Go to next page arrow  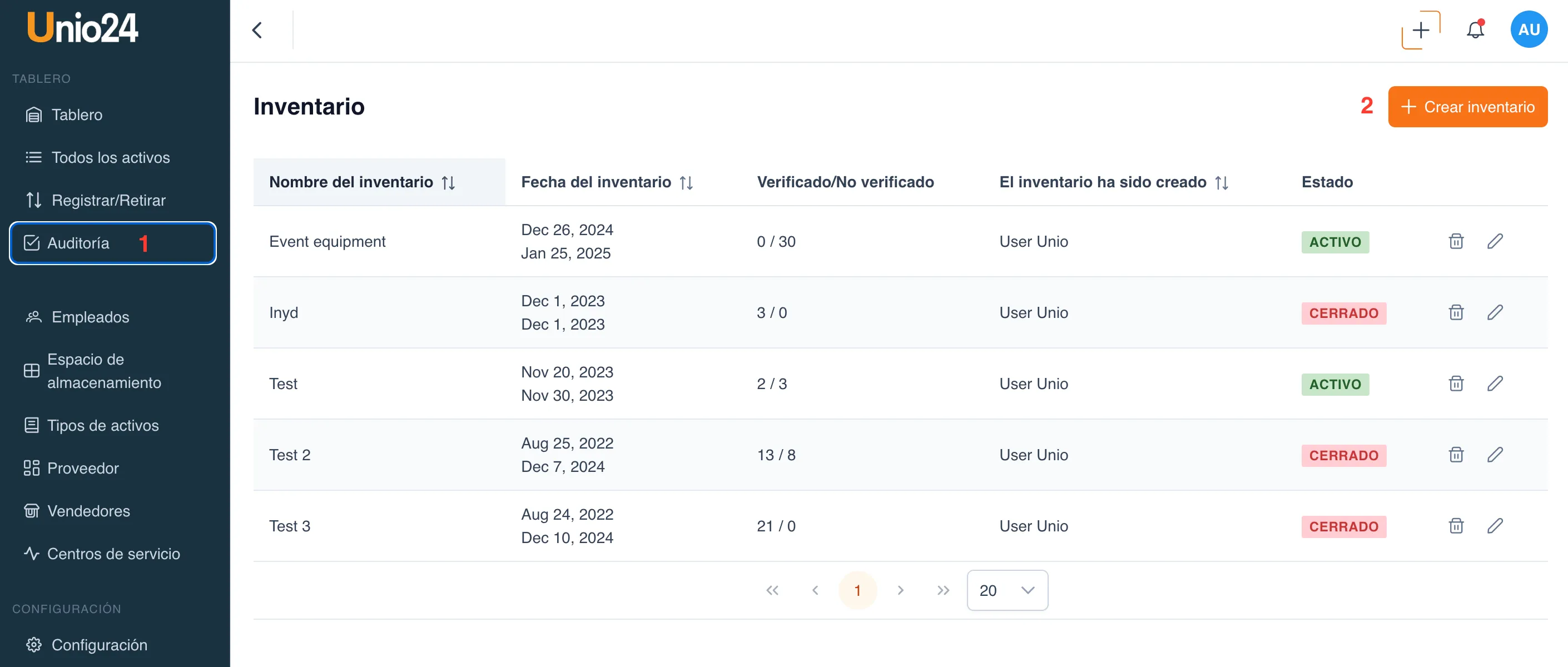click(x=900, y=590)
